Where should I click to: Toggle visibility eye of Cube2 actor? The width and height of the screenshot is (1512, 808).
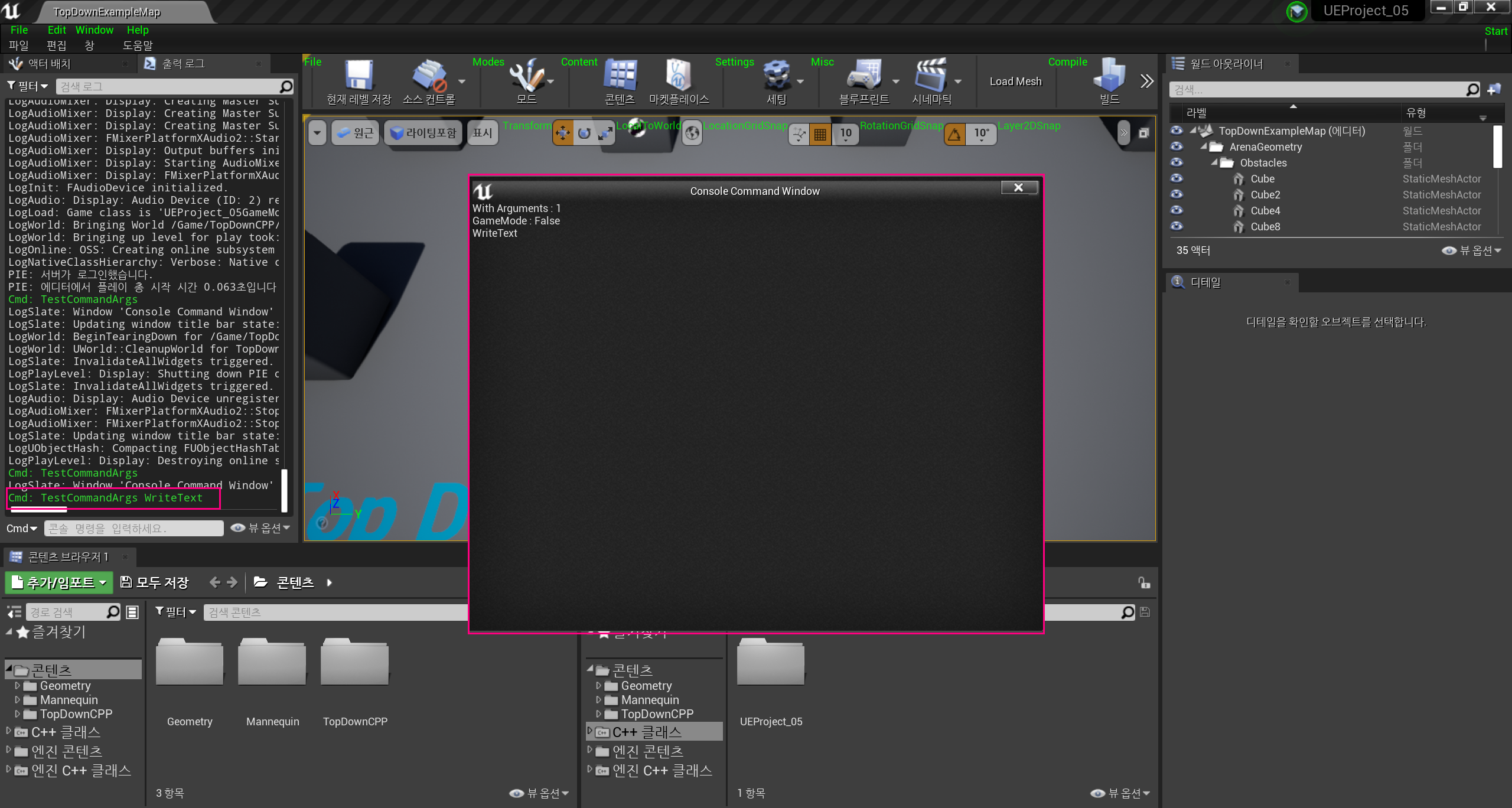click(1177, 194)
